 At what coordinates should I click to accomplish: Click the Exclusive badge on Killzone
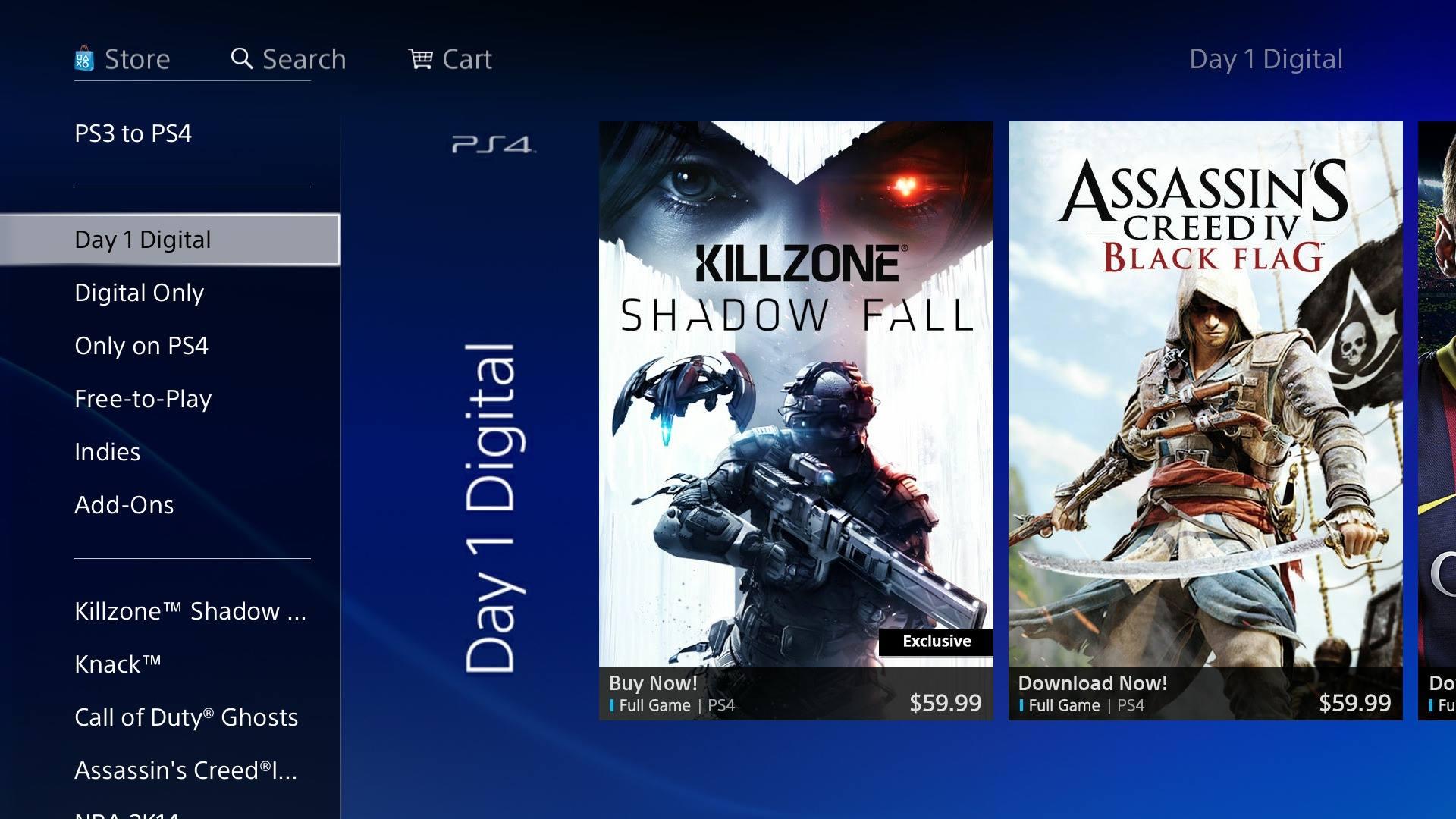pos(935,640)
